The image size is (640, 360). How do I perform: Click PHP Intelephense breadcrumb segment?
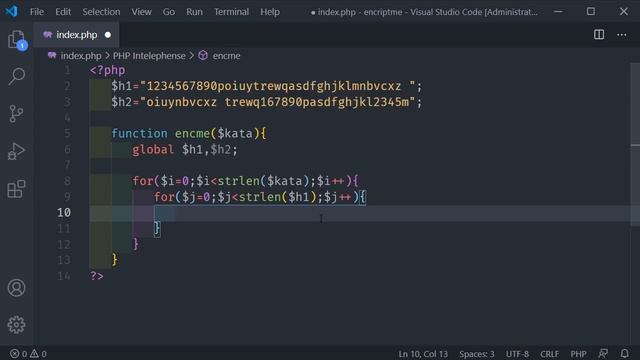coord(149,56)
